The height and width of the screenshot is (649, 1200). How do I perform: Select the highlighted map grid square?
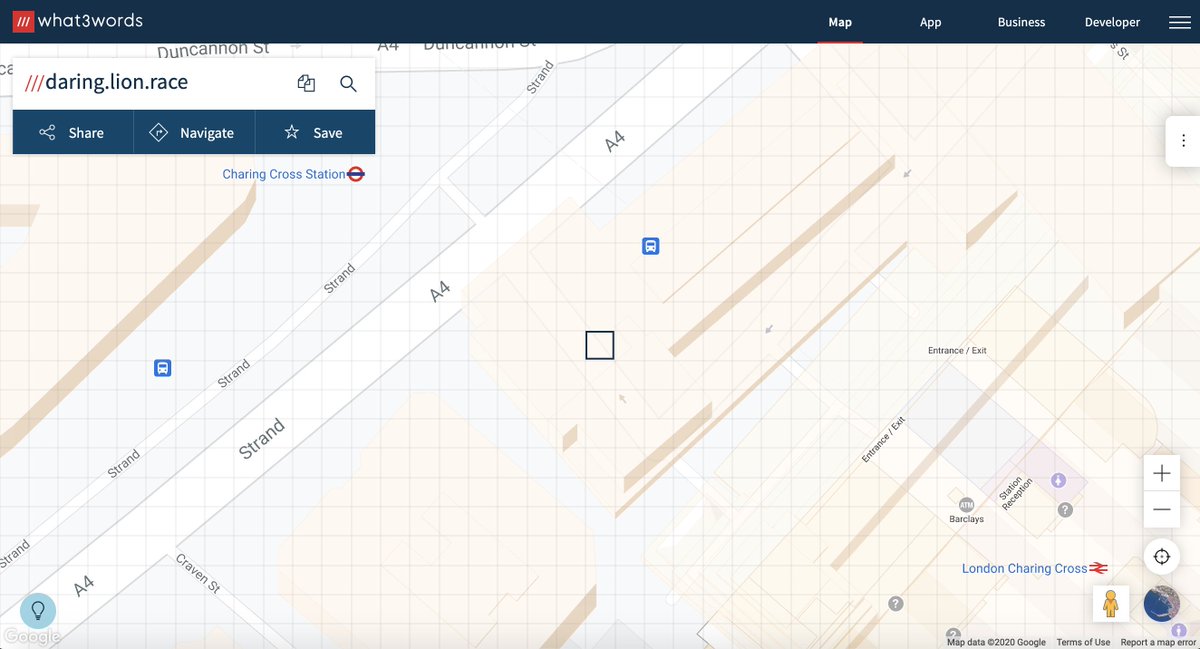(x=600, y=345)
